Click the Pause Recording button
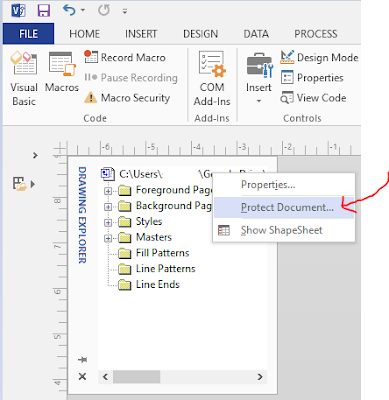Image resolution: width=389 pixels, height=400 pixels. point(131,78)
